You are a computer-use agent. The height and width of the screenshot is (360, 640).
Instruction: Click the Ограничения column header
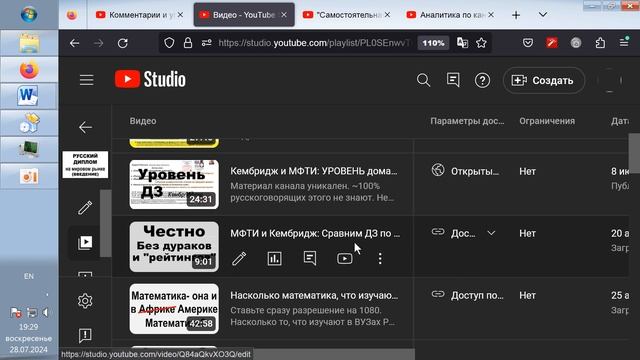click(x=547, y=121)
